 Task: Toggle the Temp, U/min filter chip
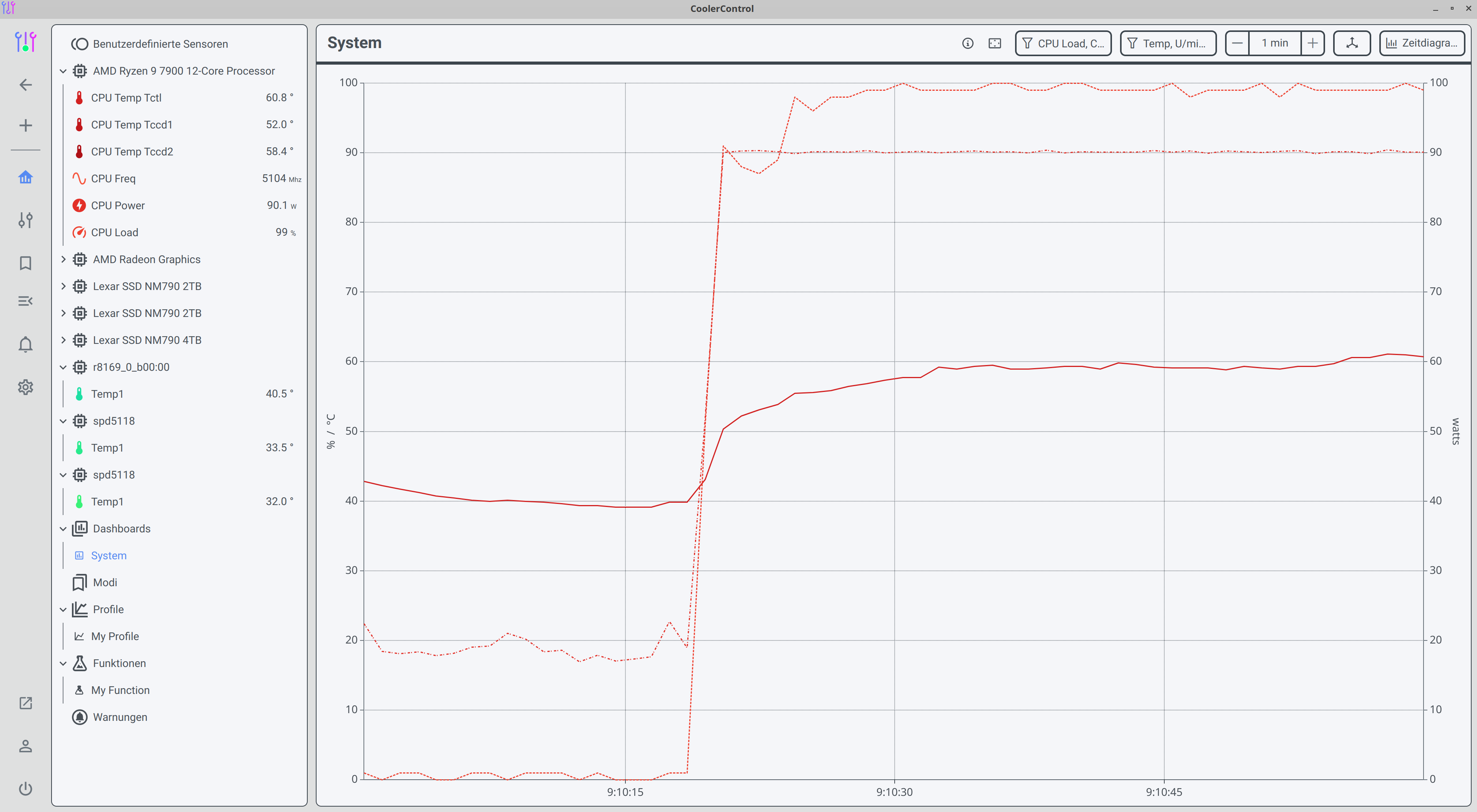pyautogui.click(x=1167, y=43)
